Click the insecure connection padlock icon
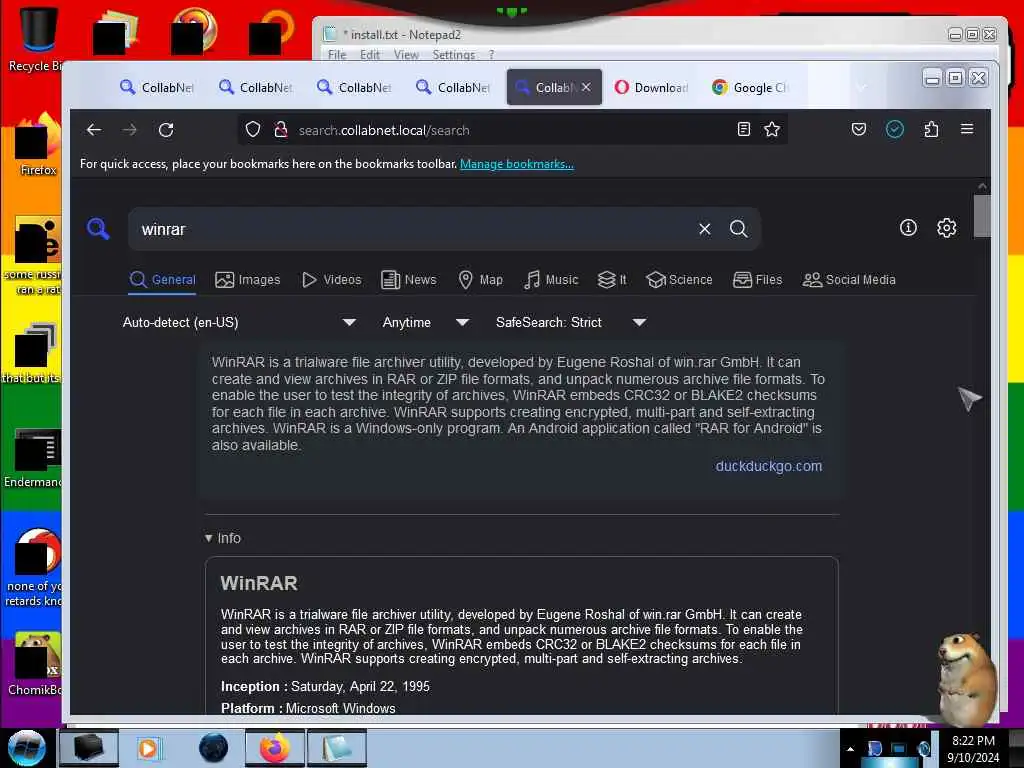This screenshot has width=1024, height=768. click(281, 129)
